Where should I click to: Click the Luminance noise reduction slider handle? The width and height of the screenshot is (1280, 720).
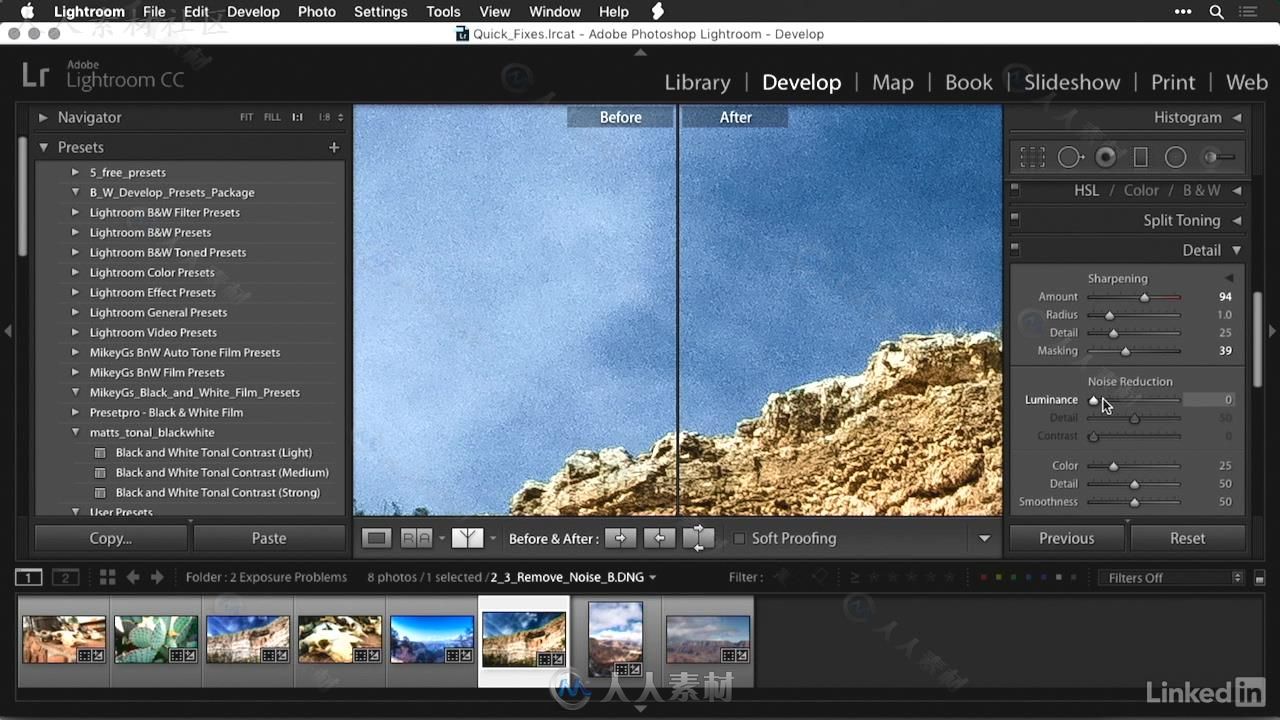(x=1093, y=400)
